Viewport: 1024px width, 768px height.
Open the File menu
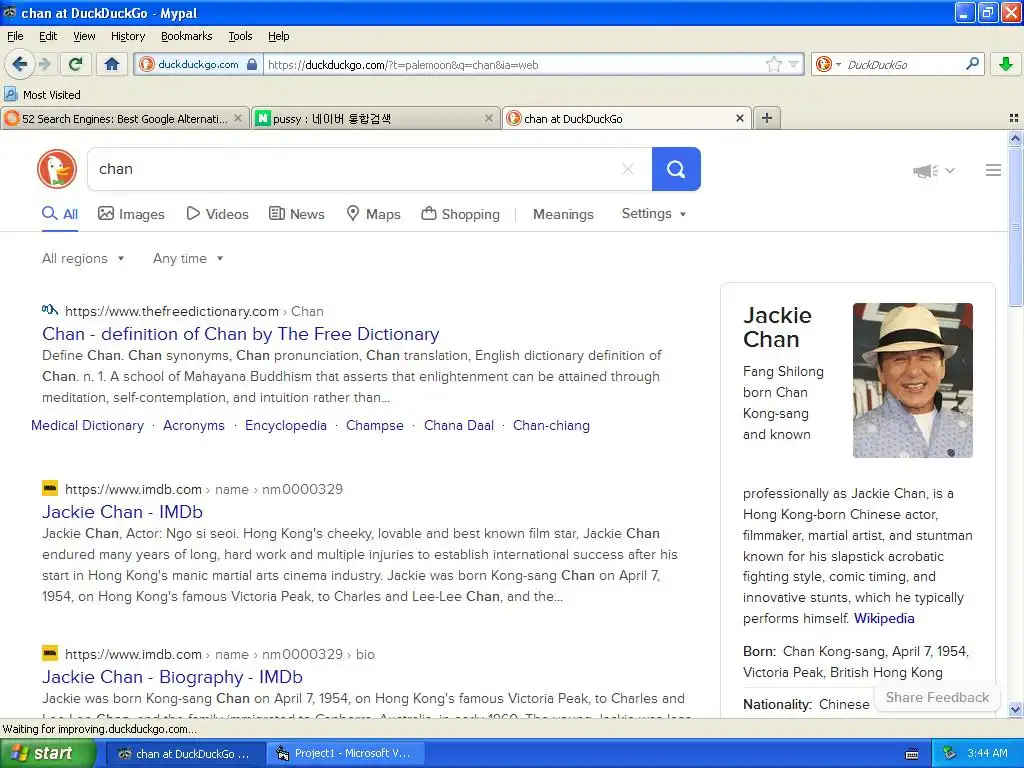point(15,36)
